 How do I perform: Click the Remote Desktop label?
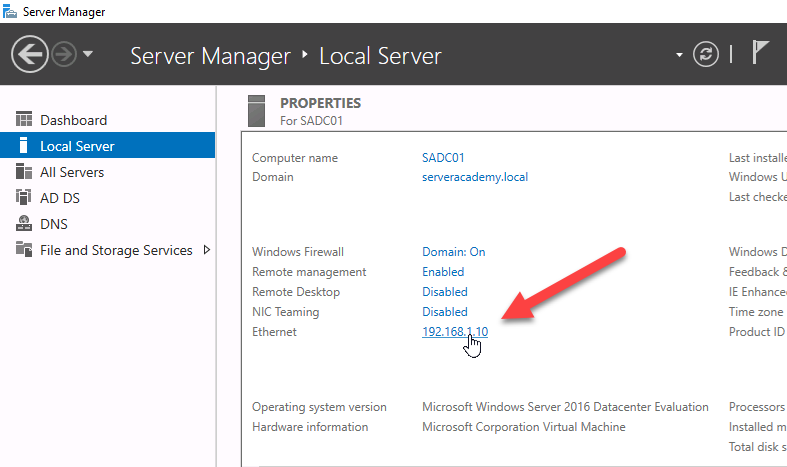tap(296, 292)
